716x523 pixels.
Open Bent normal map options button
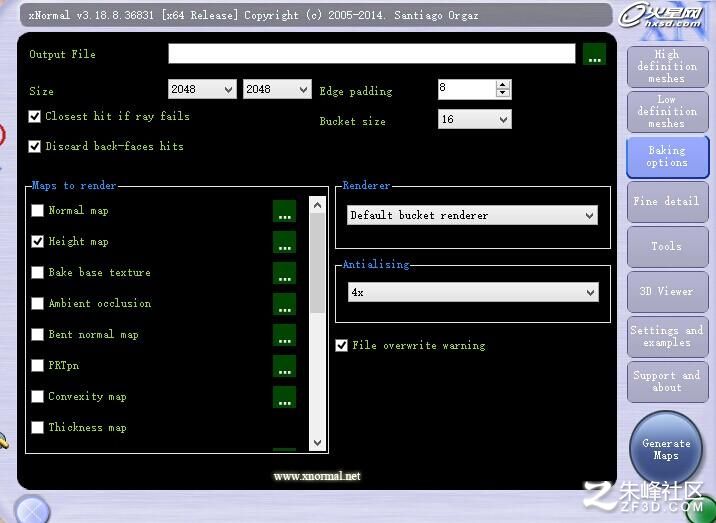coord(284,335)
